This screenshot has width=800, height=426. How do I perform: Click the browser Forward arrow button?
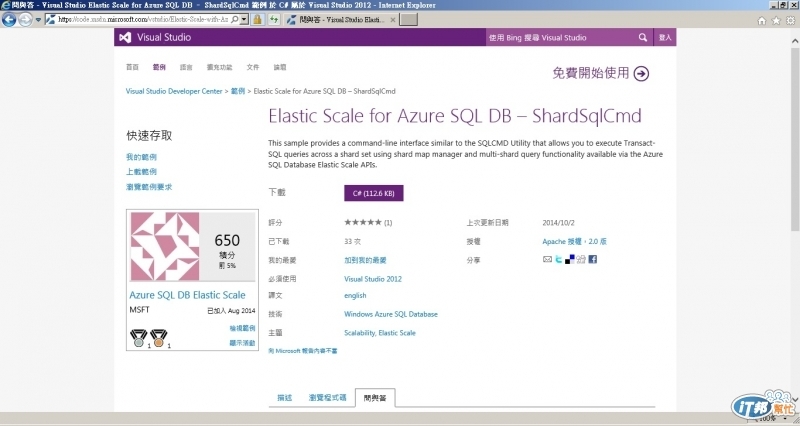coord(25,20)
